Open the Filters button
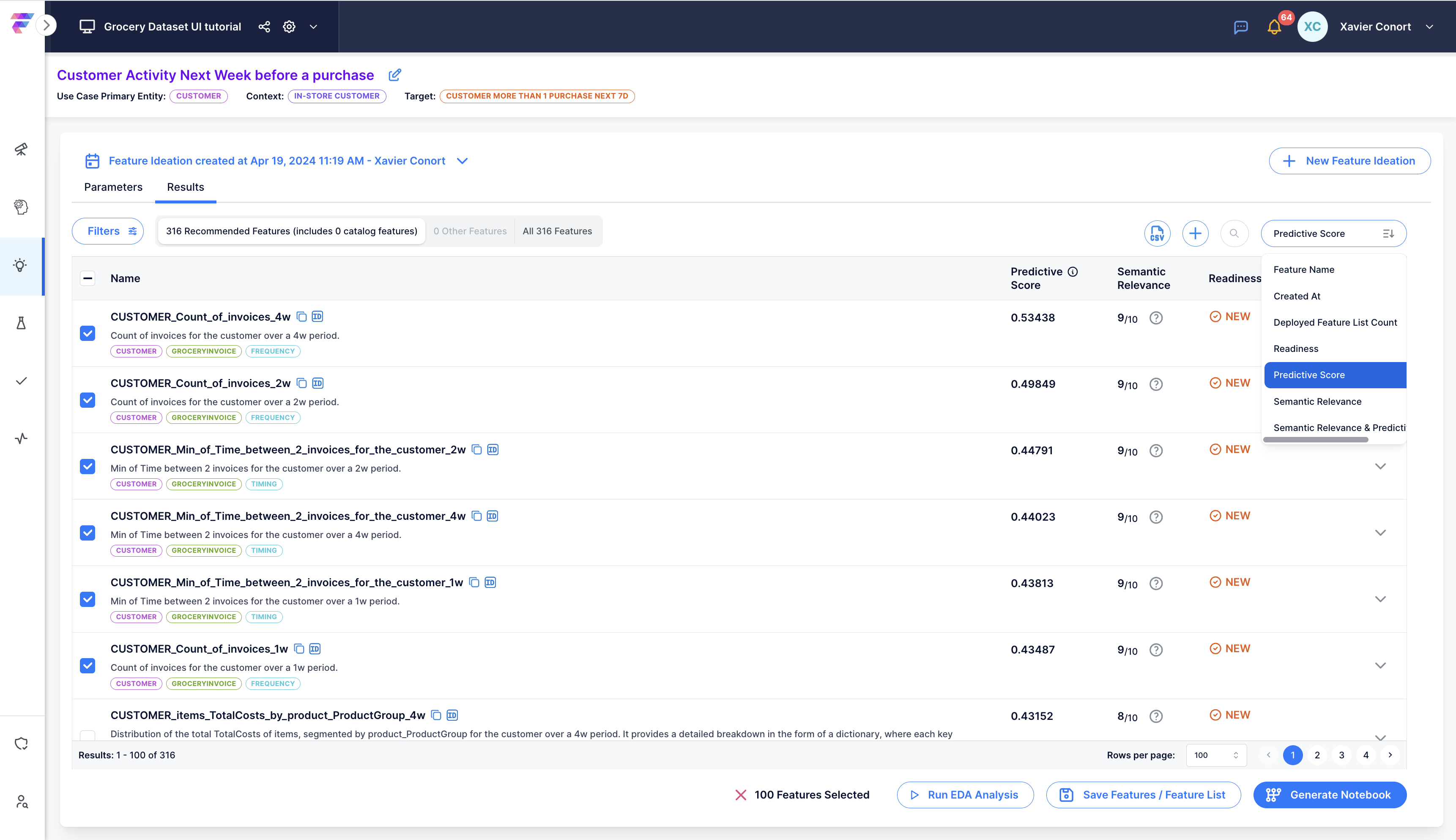This screenshot has height=840, width=1456. 108,231
